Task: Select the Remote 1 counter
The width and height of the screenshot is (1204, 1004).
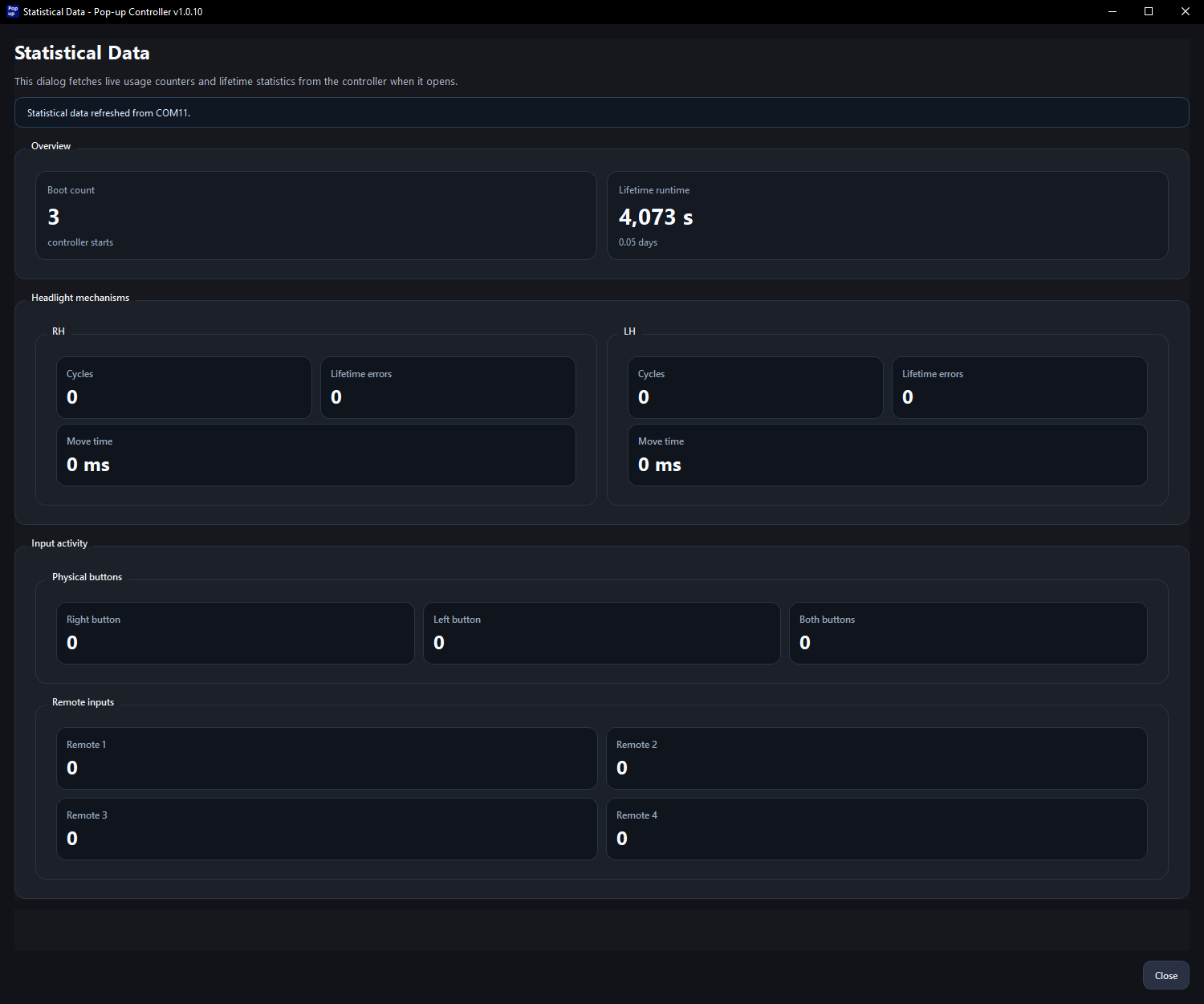Action: click(326, 758)
